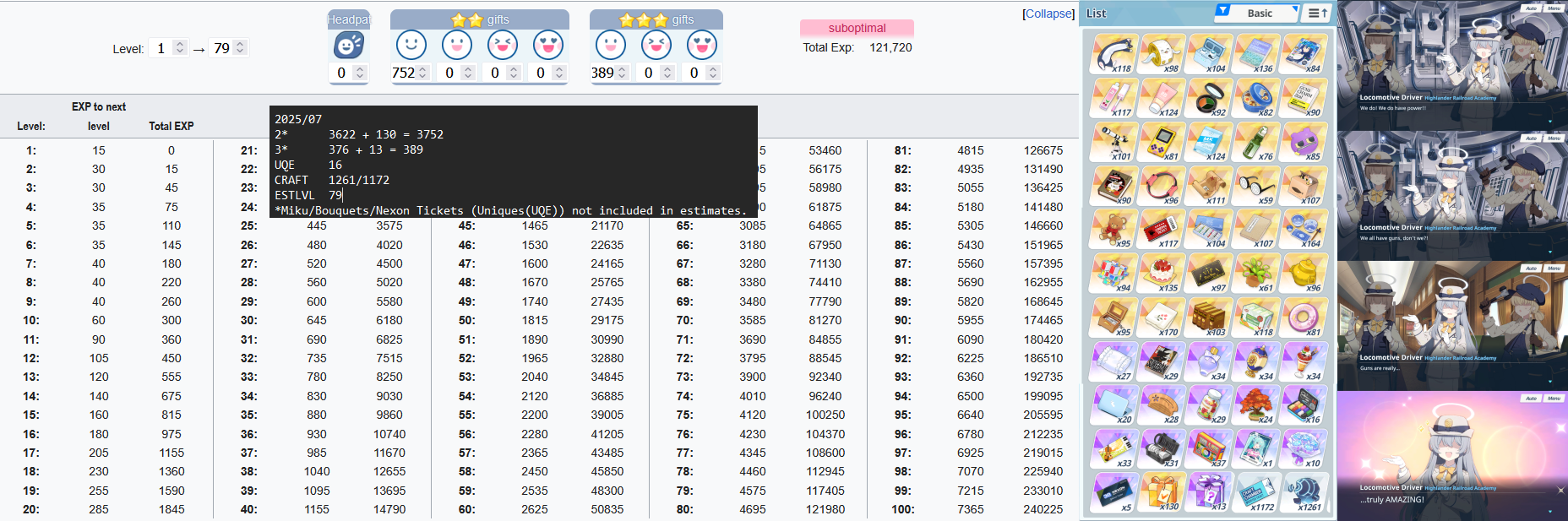
Task: Click the level 50 total EXP value 29175
Action: coord(607,320)
